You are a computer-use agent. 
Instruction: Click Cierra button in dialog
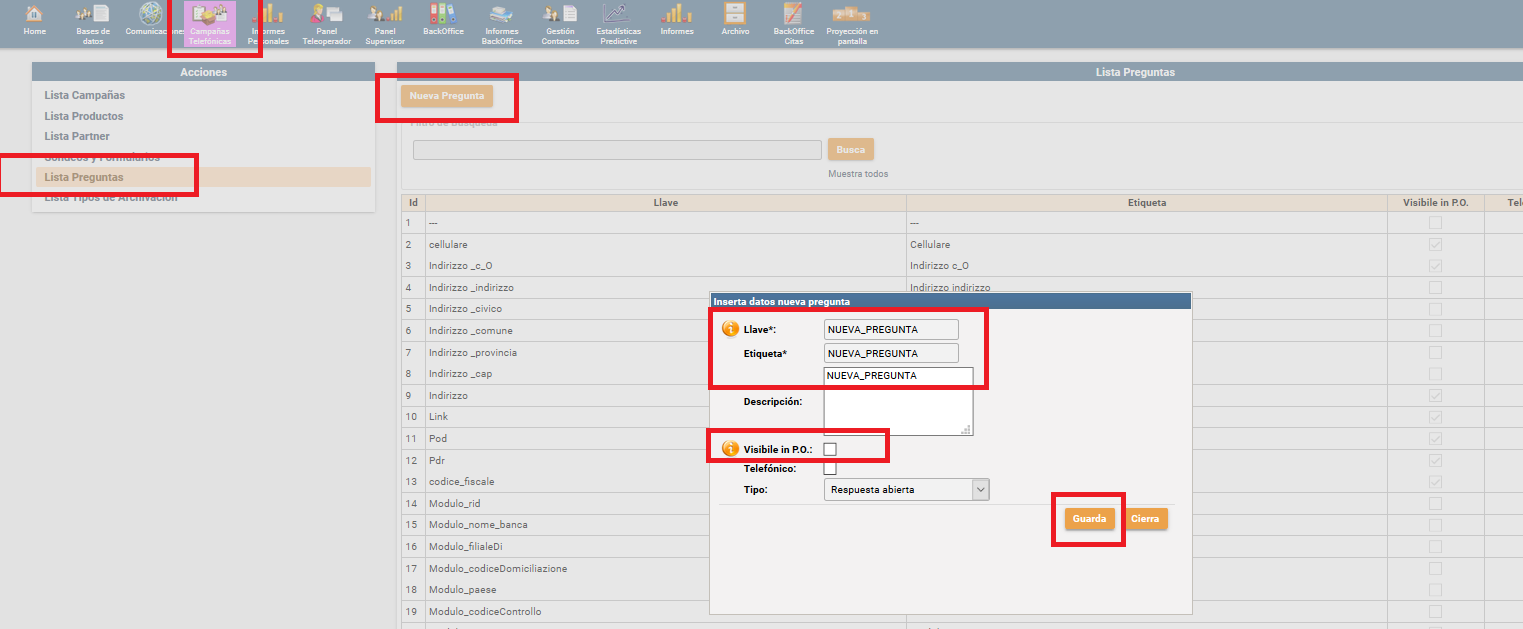1145,519
